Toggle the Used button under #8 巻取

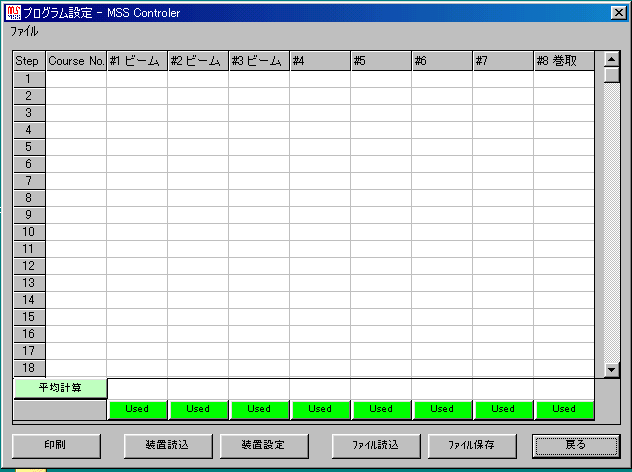(564, 409)
